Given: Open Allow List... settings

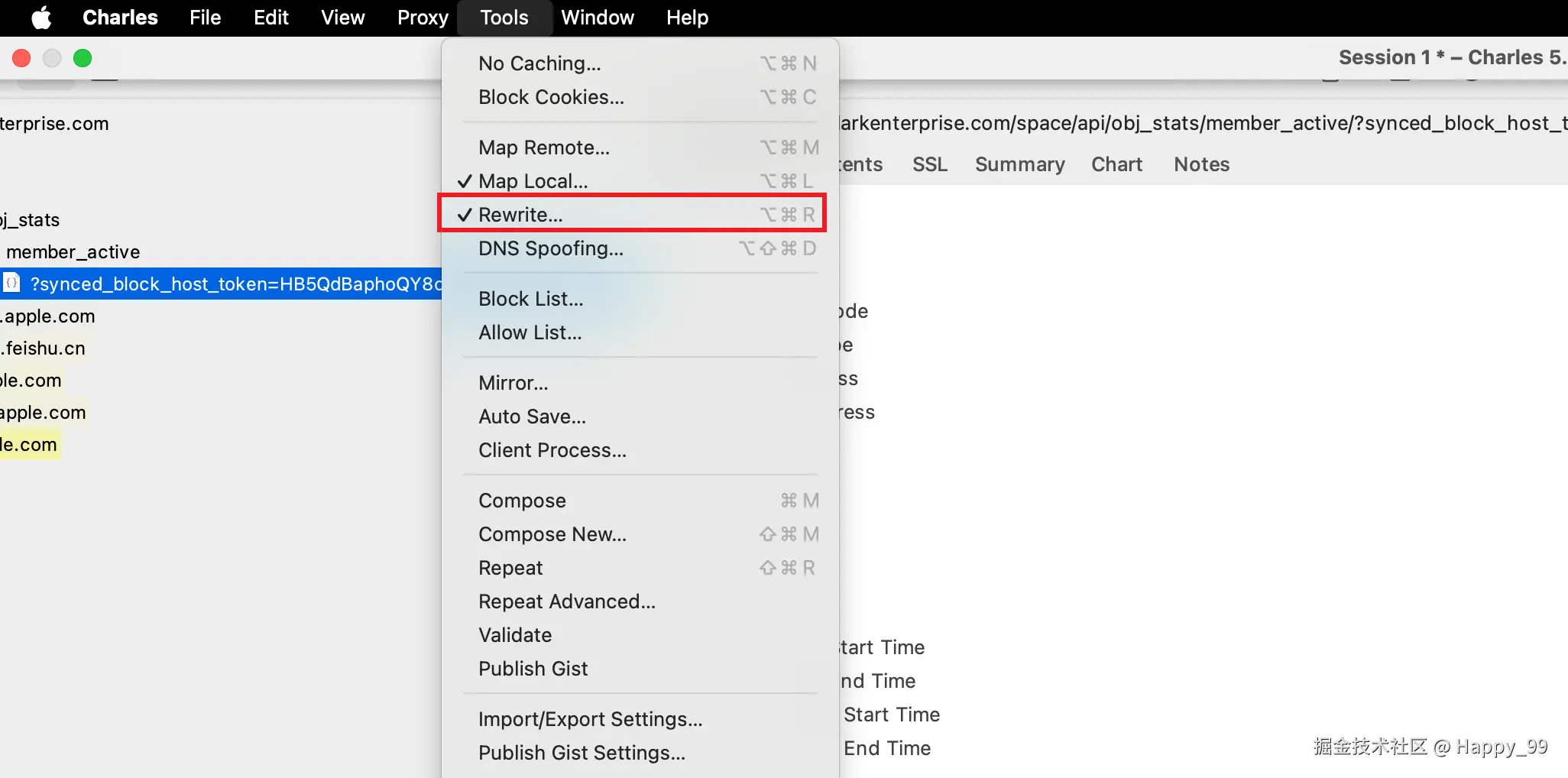Looking at the screenshot, I should point(640,332).
